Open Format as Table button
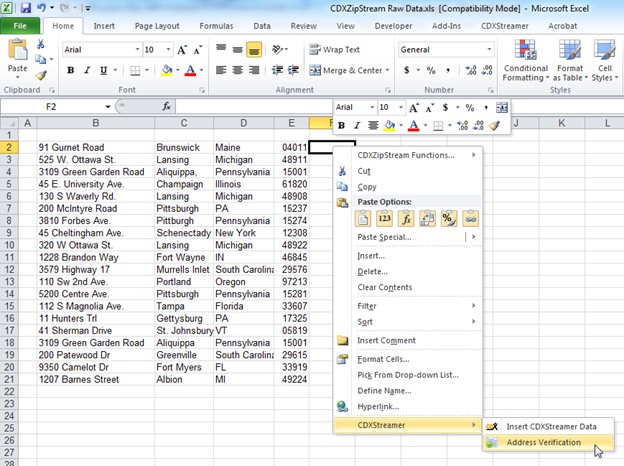The height and width of the screenshot is (466, 624). click(x=570, y=61)
